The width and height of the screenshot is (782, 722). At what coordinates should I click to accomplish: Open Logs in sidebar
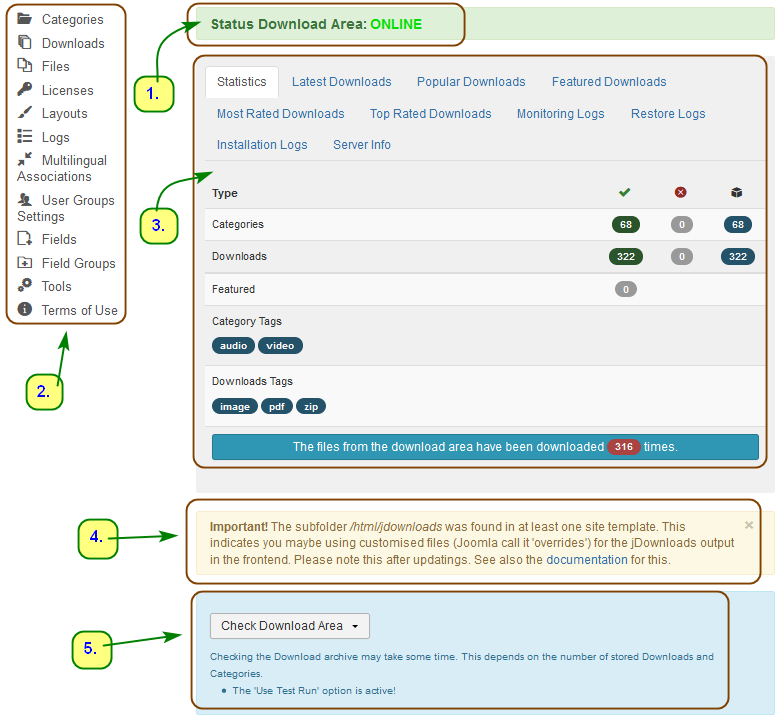click(55, 138)
